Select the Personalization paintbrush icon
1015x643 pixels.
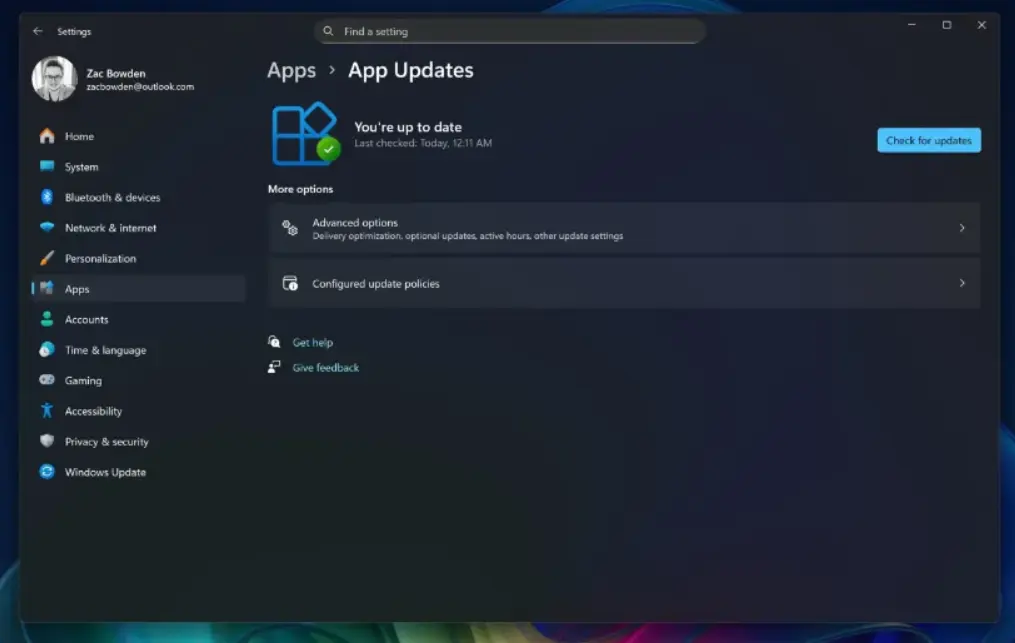pyautogui.click(x=46, y=258)
